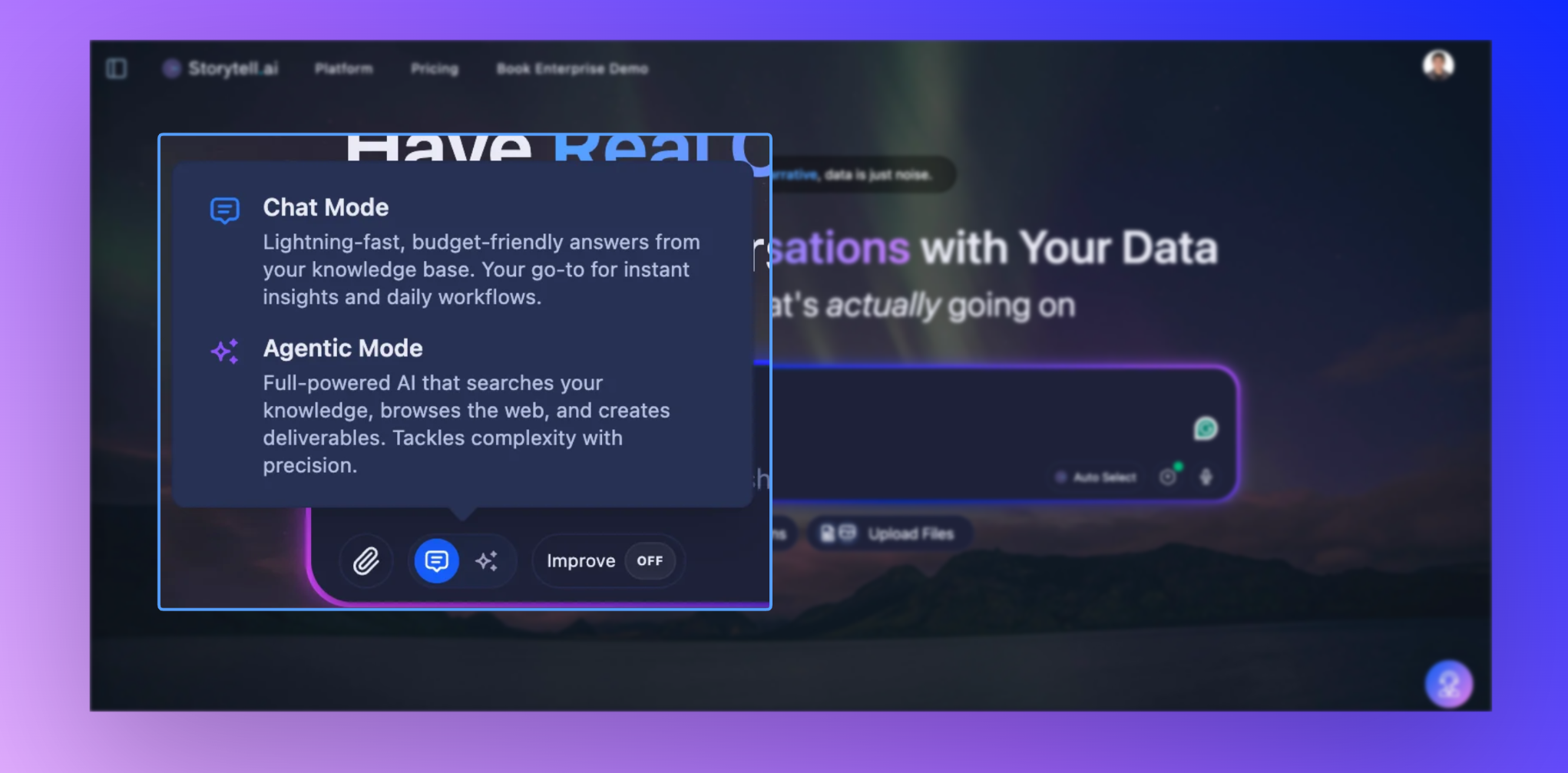Viewport: 1568px width, 773px height.
Task: Click the Agentic Mode sparkle icon in the tooltip
Action: pyautogui.click(x=225, y=351)
